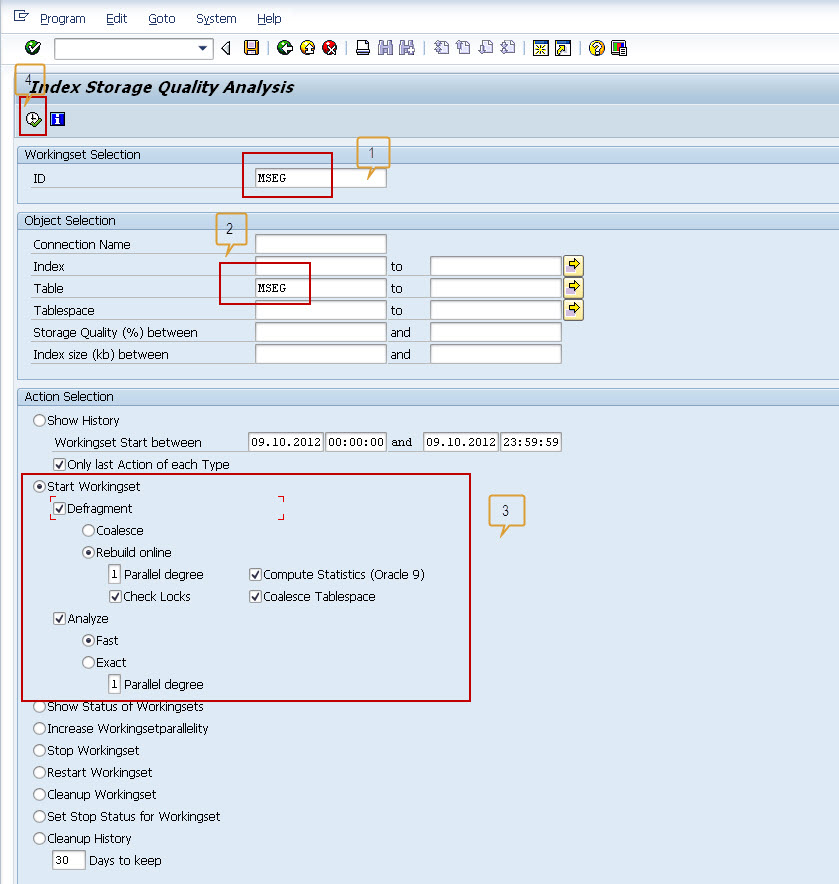Open program documentation via the Information icon
The height and width of the screenshot is (884, 839).
click(57, 118)
